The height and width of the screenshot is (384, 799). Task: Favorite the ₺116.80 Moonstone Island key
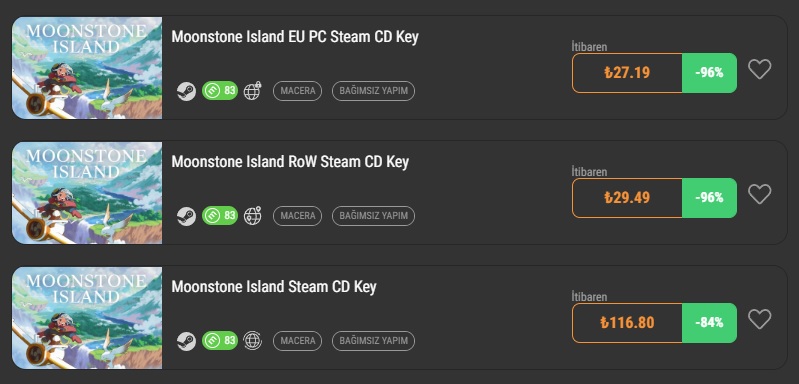coord(759,319)
